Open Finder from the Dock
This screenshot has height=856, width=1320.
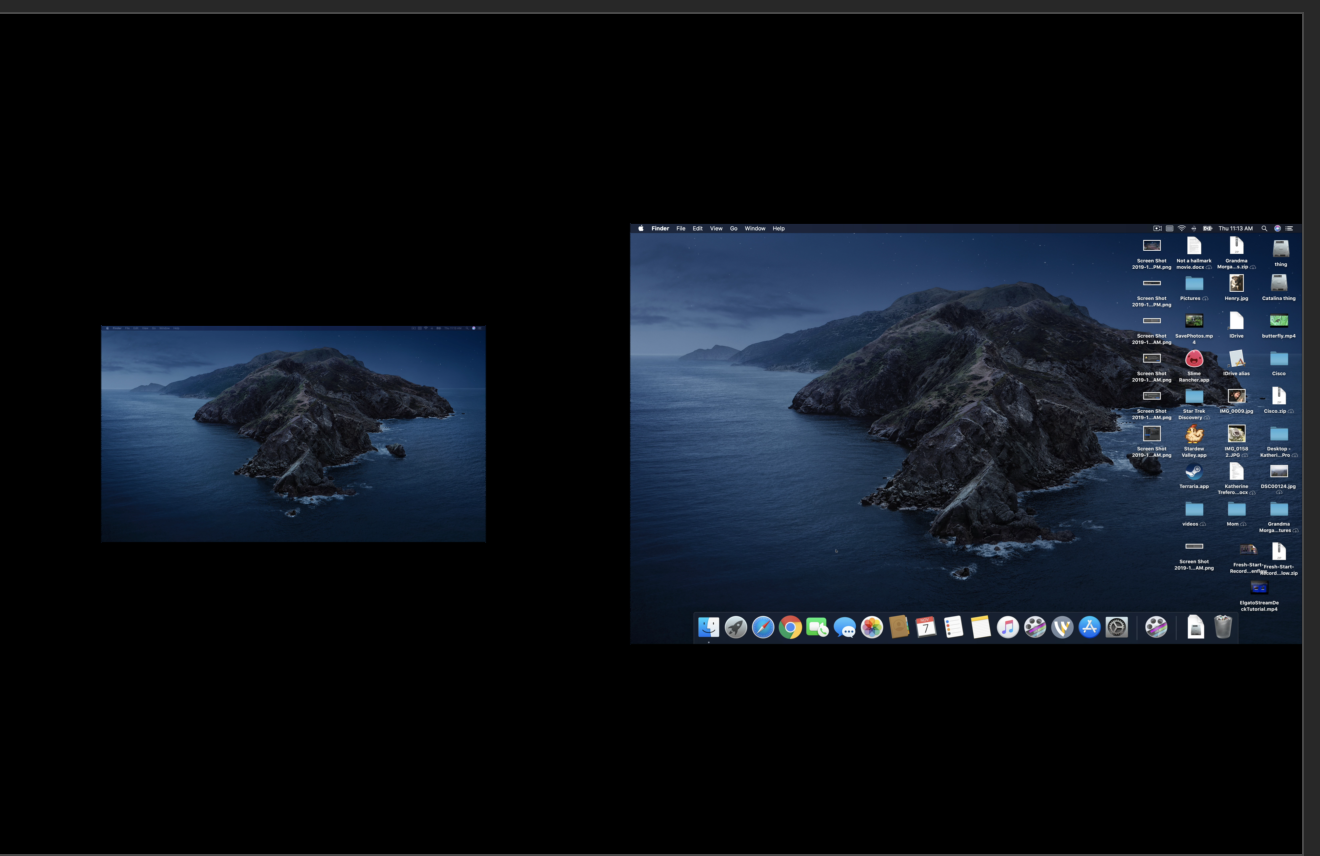(x=708, y=627)
